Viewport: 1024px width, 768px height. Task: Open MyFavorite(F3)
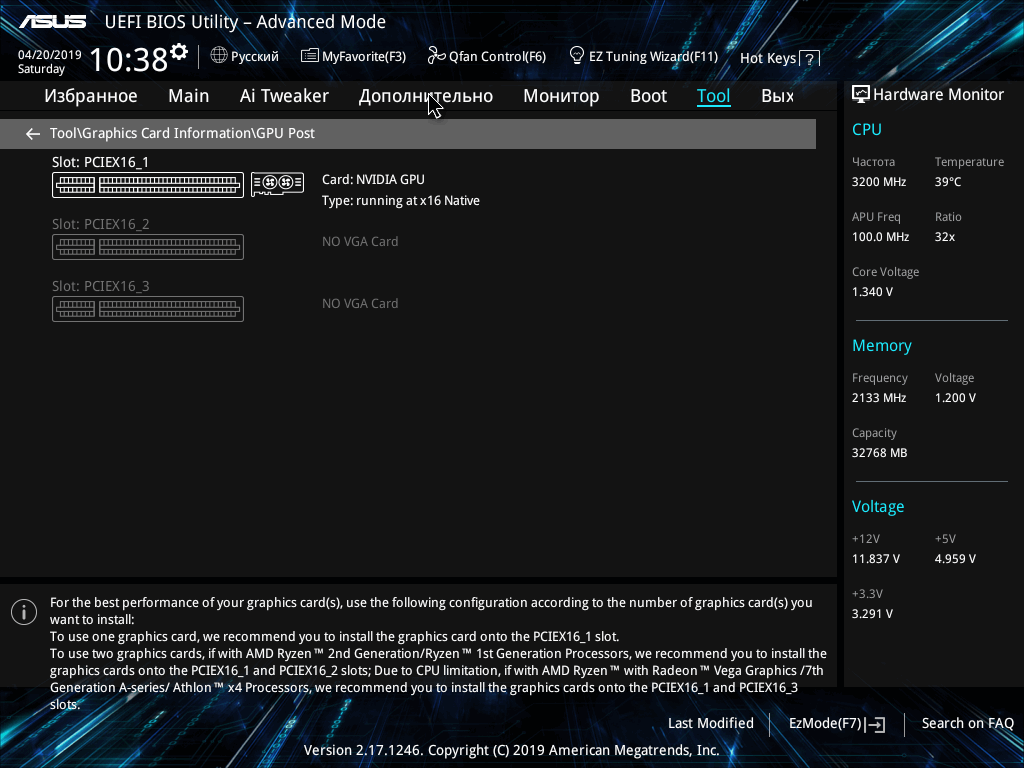click(x=353, y=56)
